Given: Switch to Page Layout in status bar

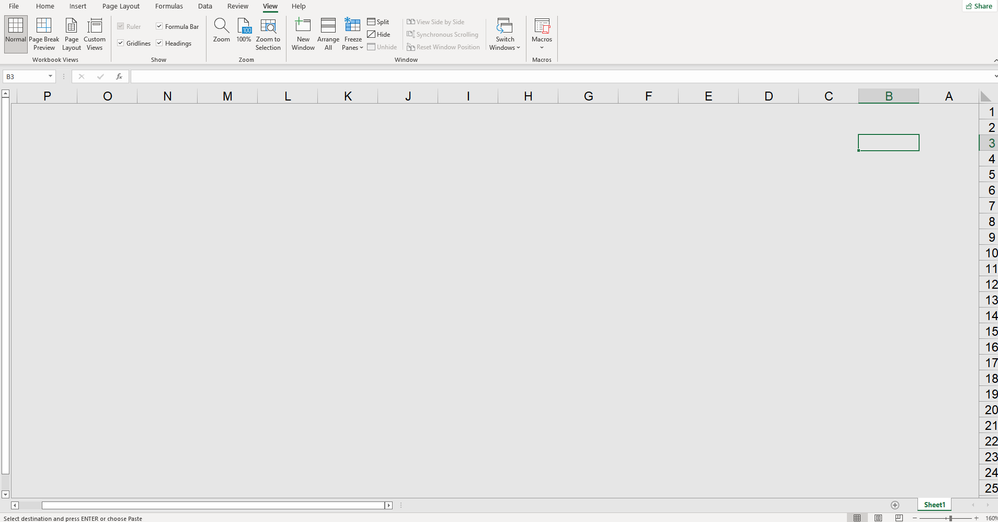Looking at the screenshot, I should [x=878, y=518].
